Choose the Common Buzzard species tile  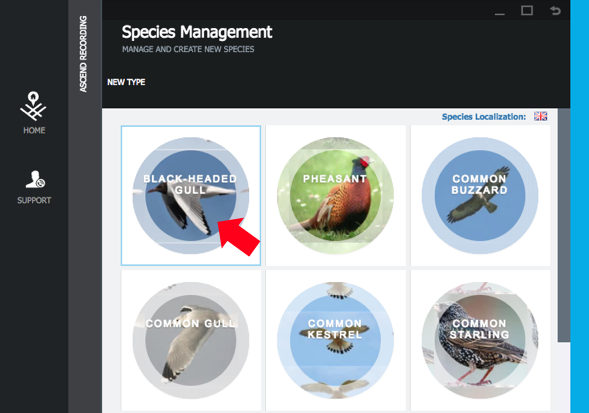pyautogui.click(x=480, y=195)
